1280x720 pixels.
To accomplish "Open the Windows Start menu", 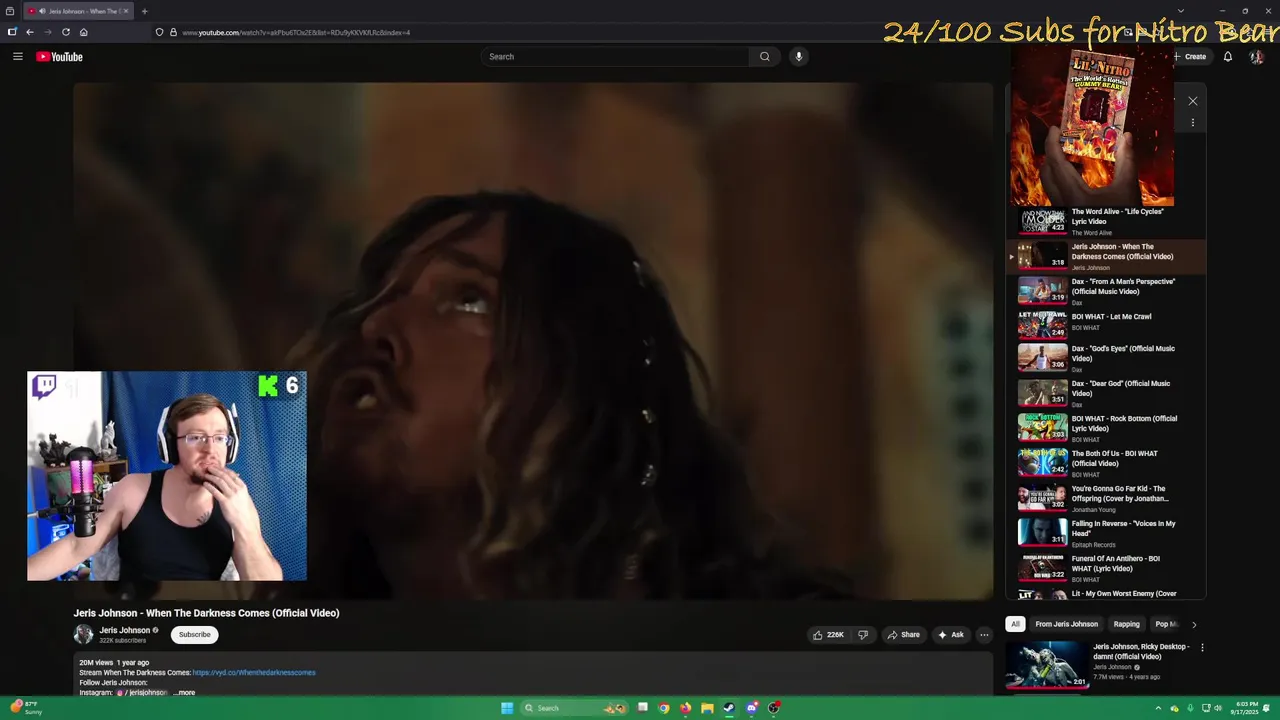I will coord(507,708).
